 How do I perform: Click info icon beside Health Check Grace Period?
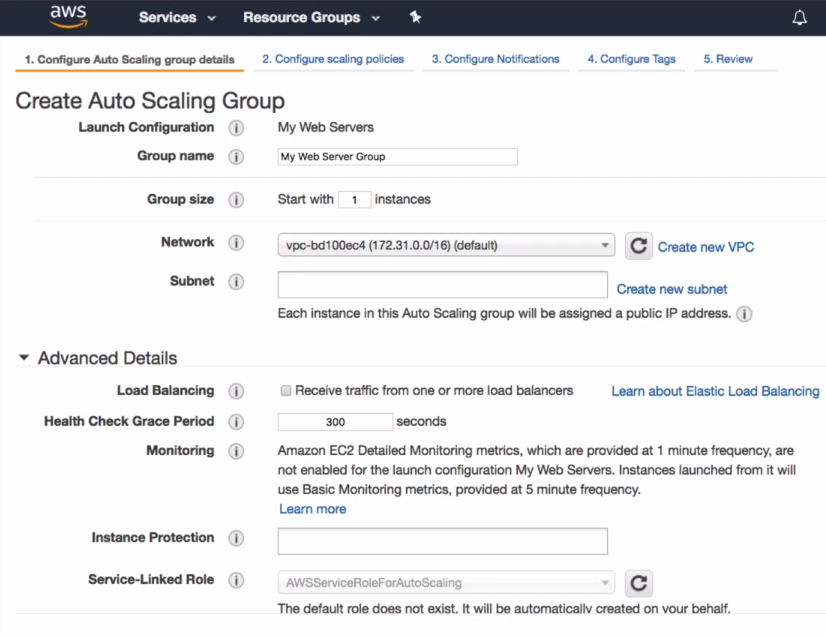(236, 422)
